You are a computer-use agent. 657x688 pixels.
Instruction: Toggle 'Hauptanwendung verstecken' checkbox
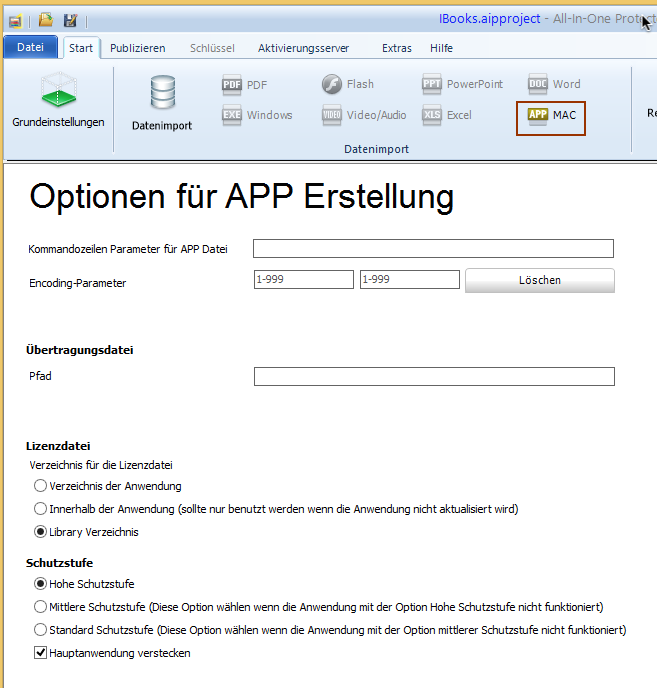[x=41, y=653]
